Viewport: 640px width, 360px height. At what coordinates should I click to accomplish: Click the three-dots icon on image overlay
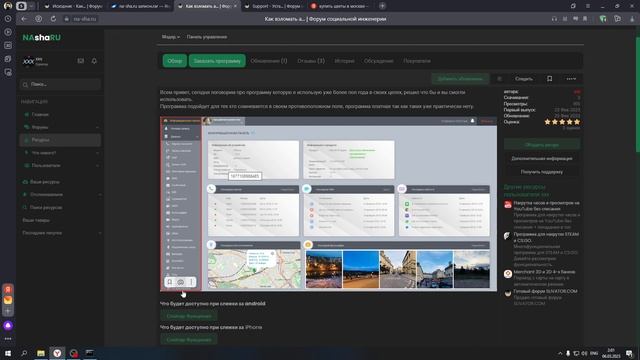(x=191, y=282)
